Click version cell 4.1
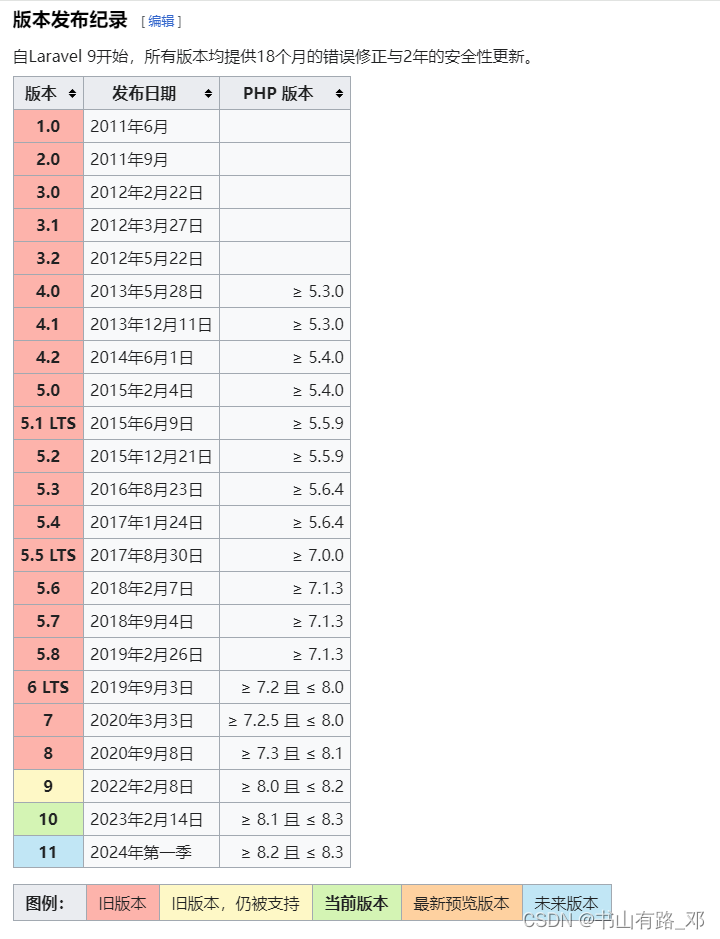This screenshot has height=939, width=720. coord(49,324)
